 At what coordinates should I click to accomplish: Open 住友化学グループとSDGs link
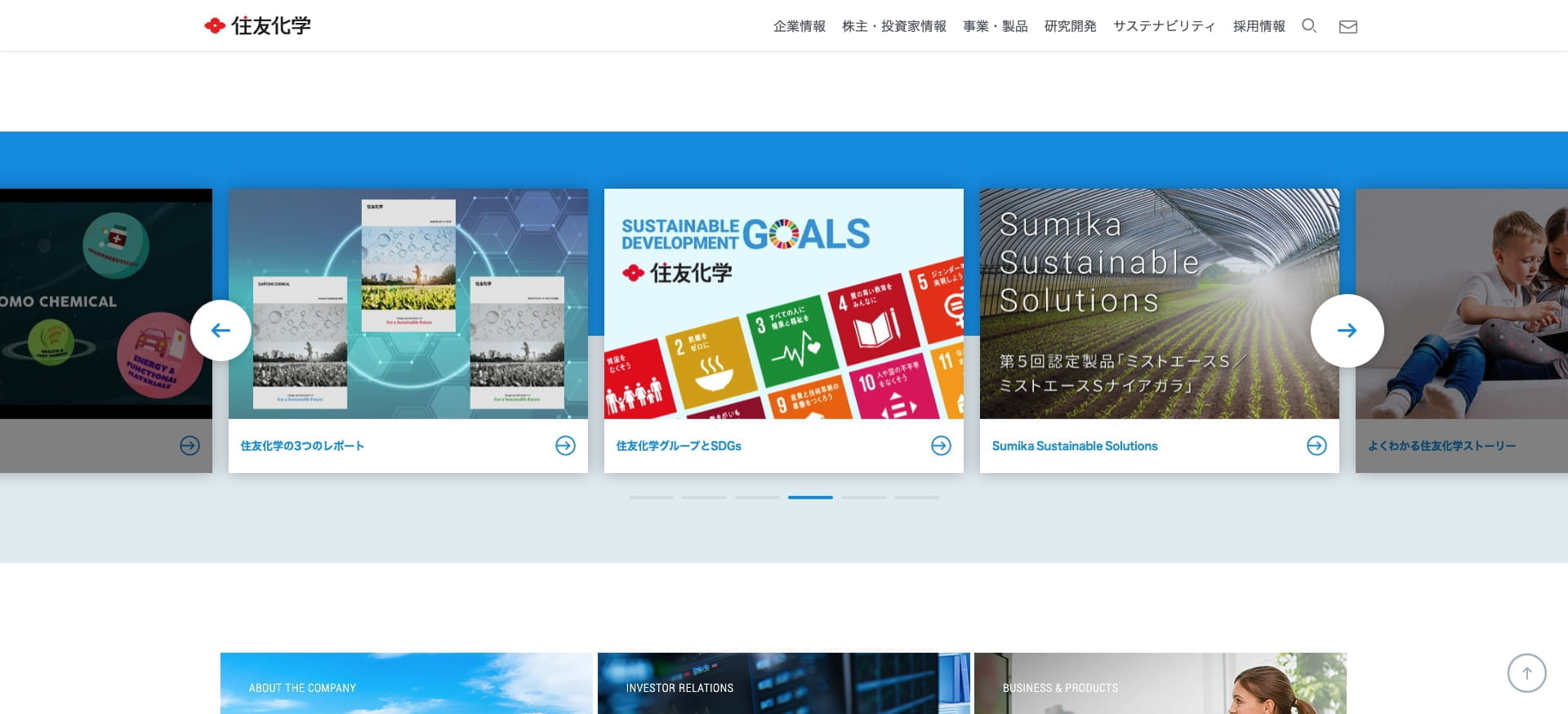click(679, 446)
